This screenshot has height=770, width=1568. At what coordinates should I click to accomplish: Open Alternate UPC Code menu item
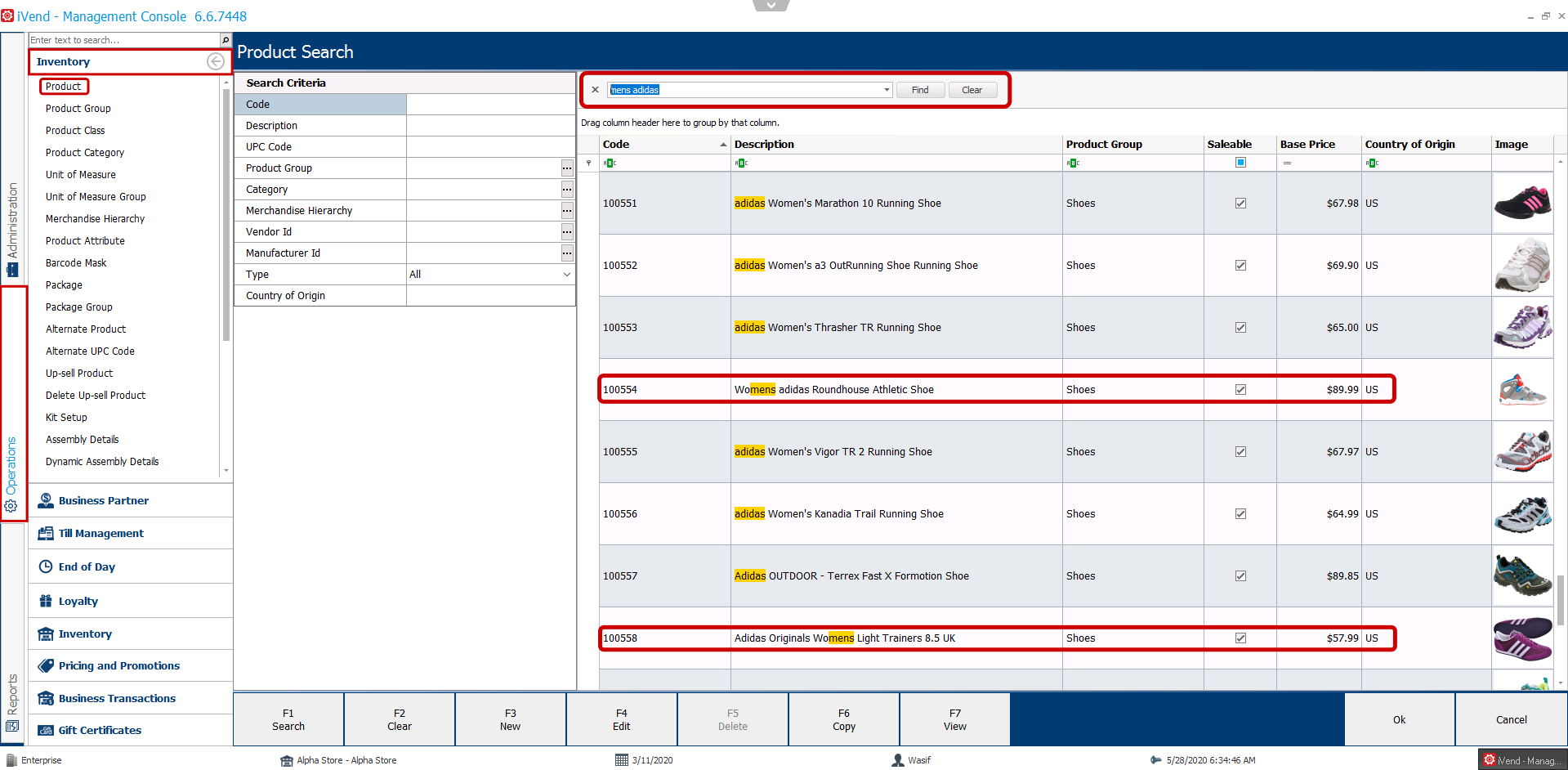90,351
